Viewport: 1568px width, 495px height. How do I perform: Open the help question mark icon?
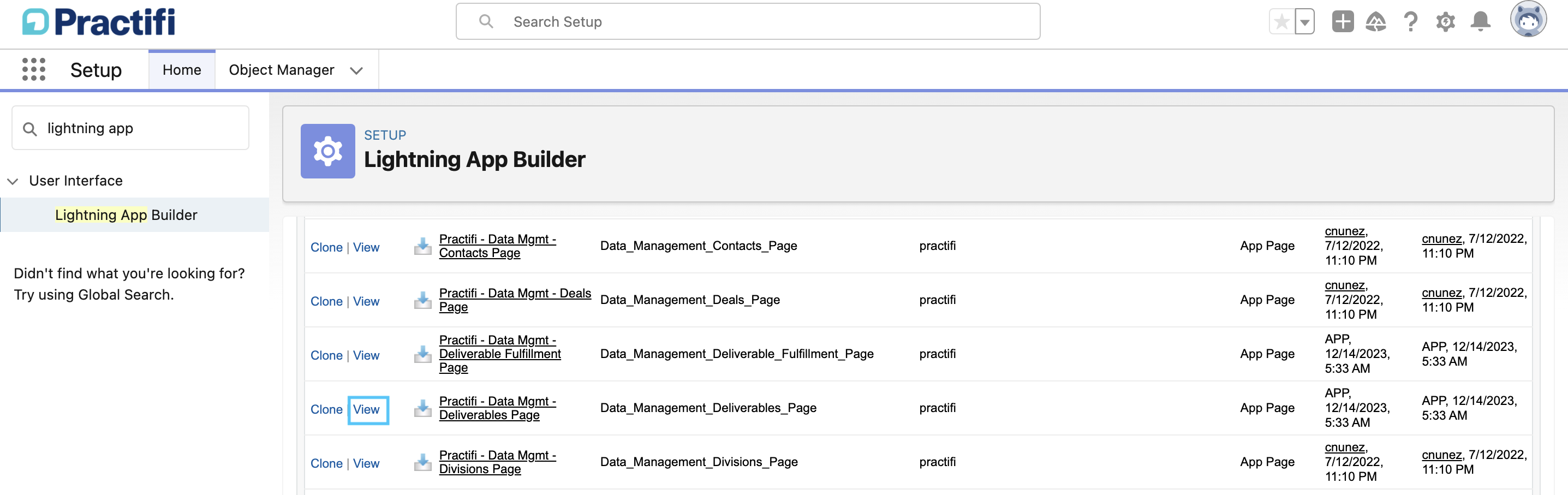tap(1410, 22)
